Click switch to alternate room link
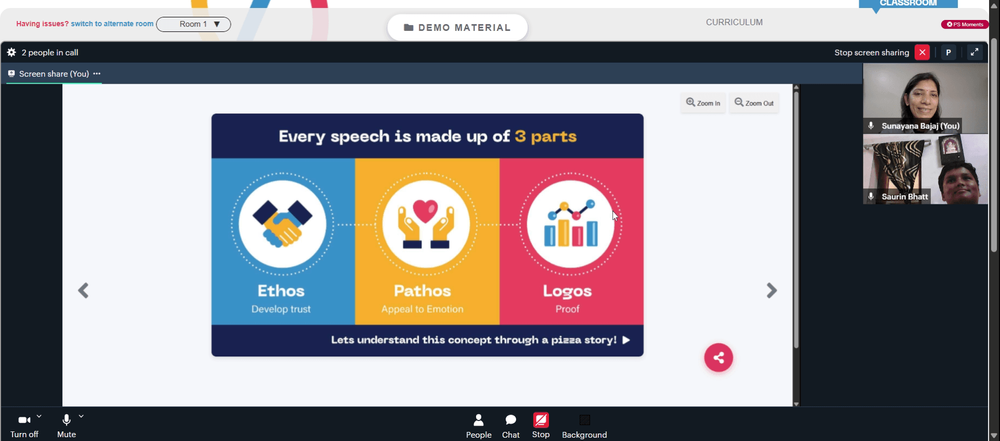This screenshot has width=1000, height=441. point(112,24)
